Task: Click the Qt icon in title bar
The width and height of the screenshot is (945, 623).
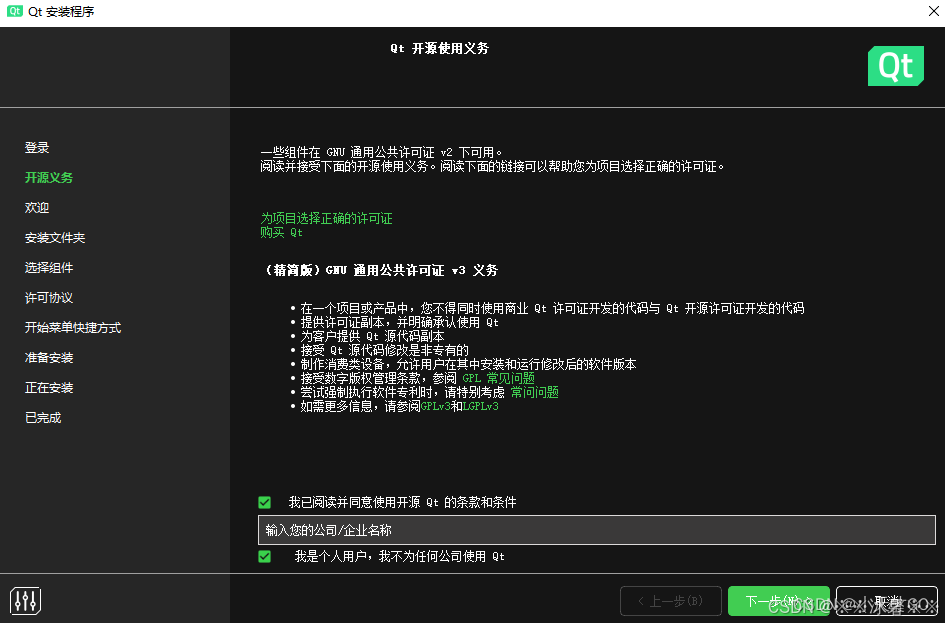Action: coord(14,11)
